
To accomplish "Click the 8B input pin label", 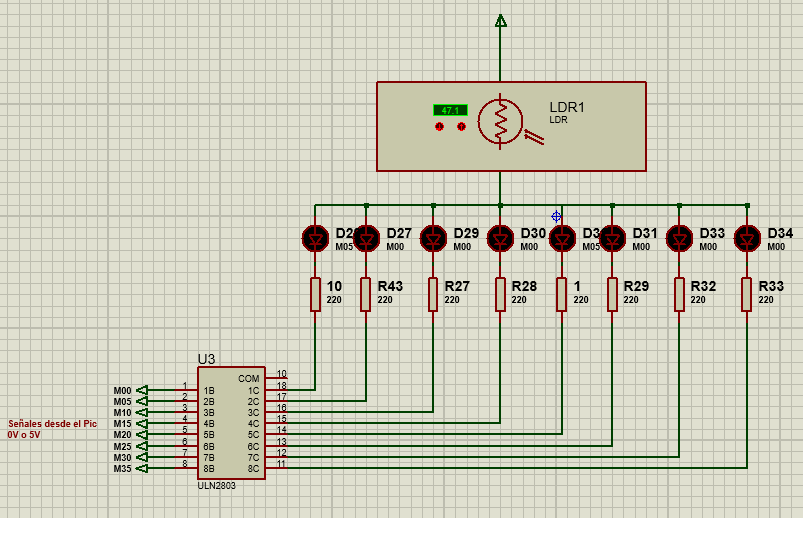I will (208, 469).
